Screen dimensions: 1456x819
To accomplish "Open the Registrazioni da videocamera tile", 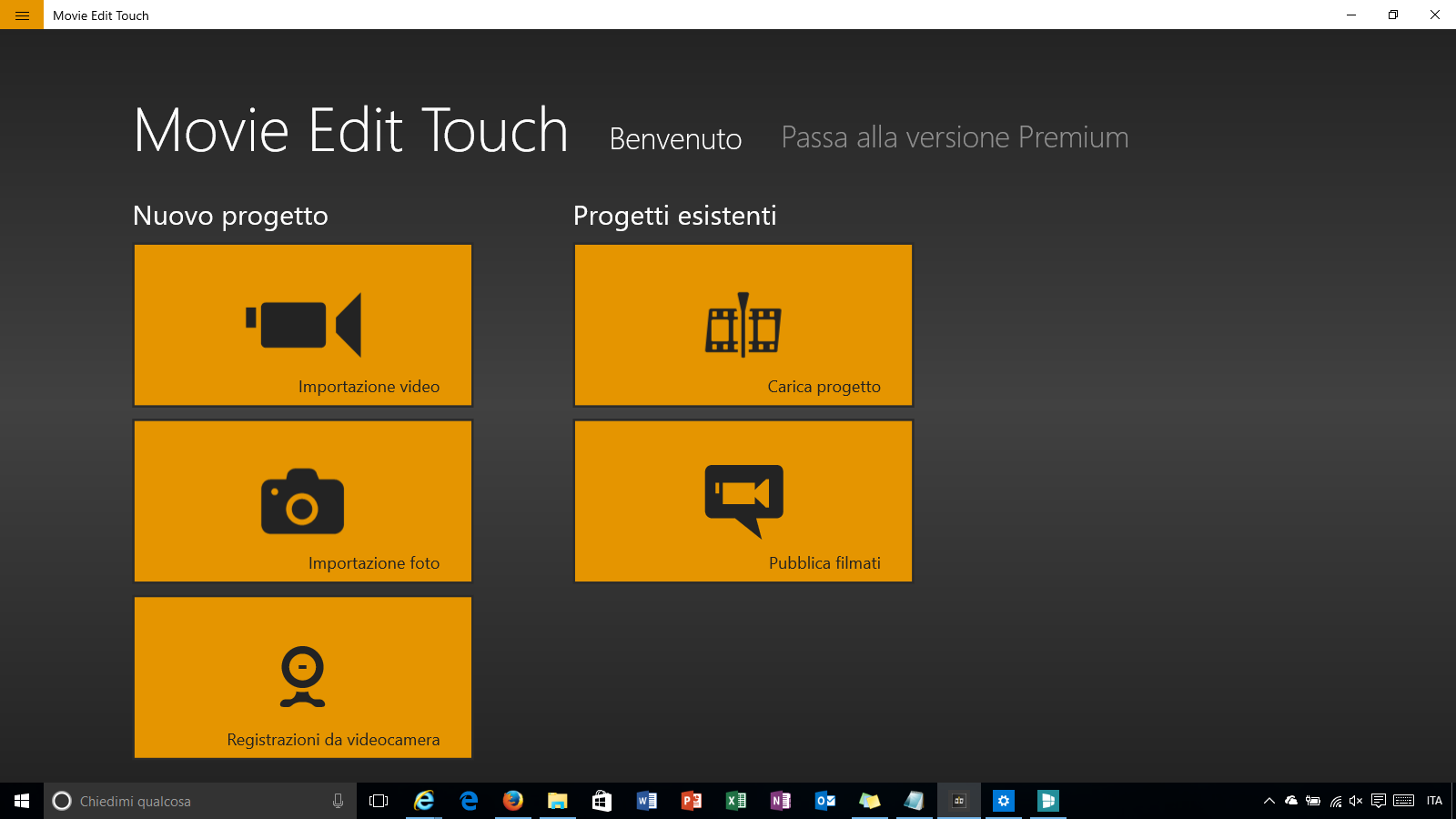I will 303,678.
